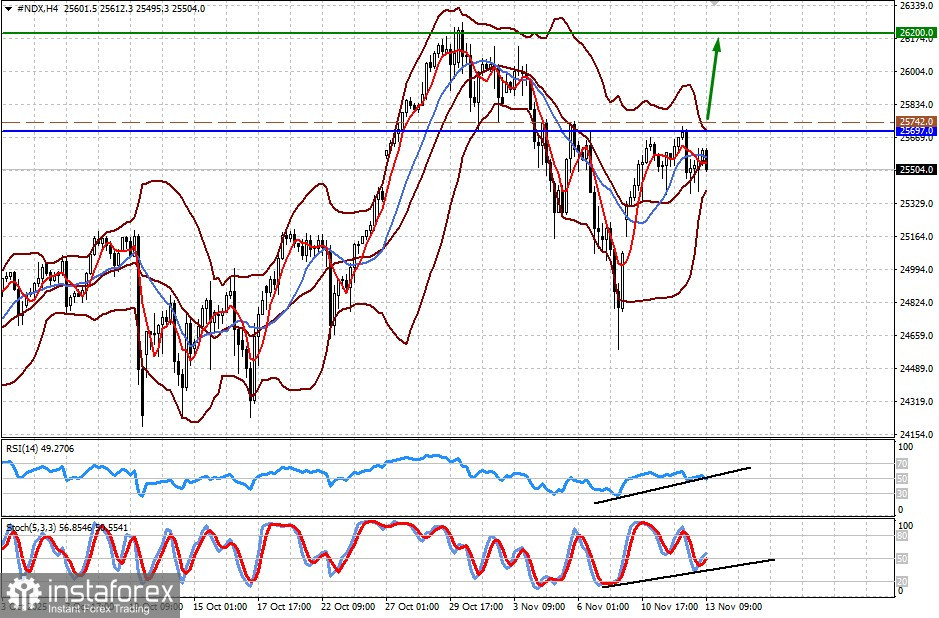Image resolution: width=939 pixels, height=618 pixels.
Task: Select the blue horizontal level line
Action: tap(448, 131)
